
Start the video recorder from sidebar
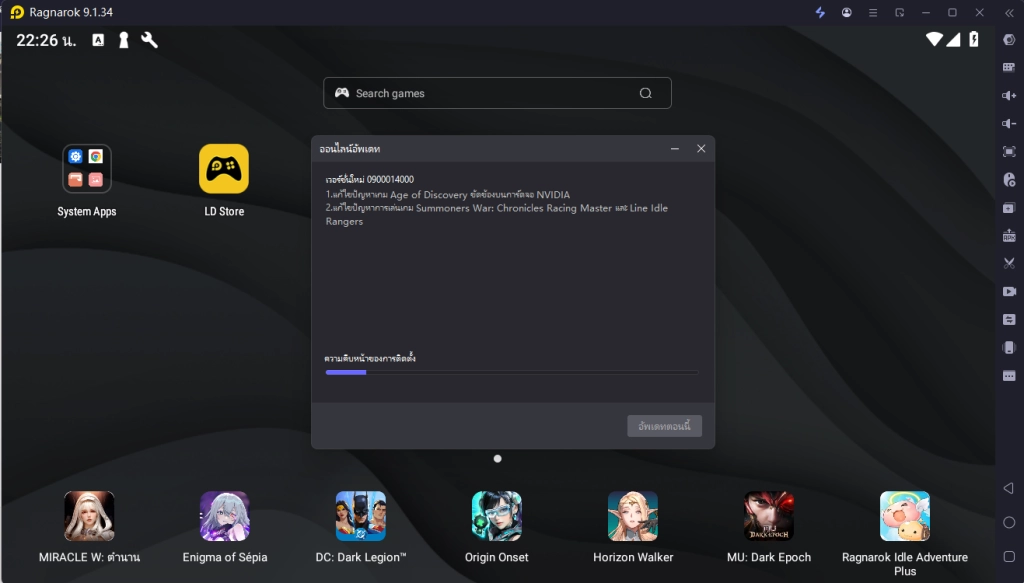(1009, 291)
